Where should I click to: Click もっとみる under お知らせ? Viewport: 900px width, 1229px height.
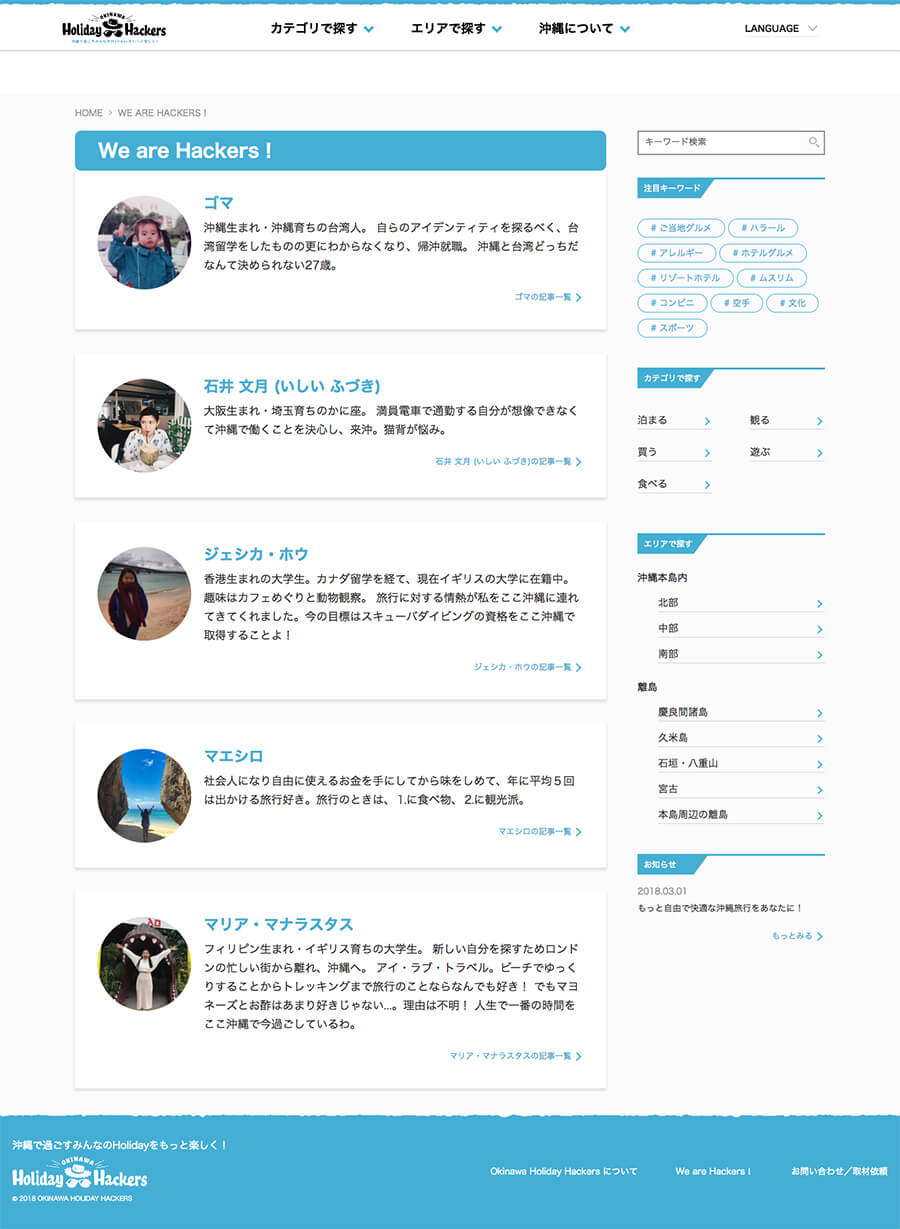797,936
